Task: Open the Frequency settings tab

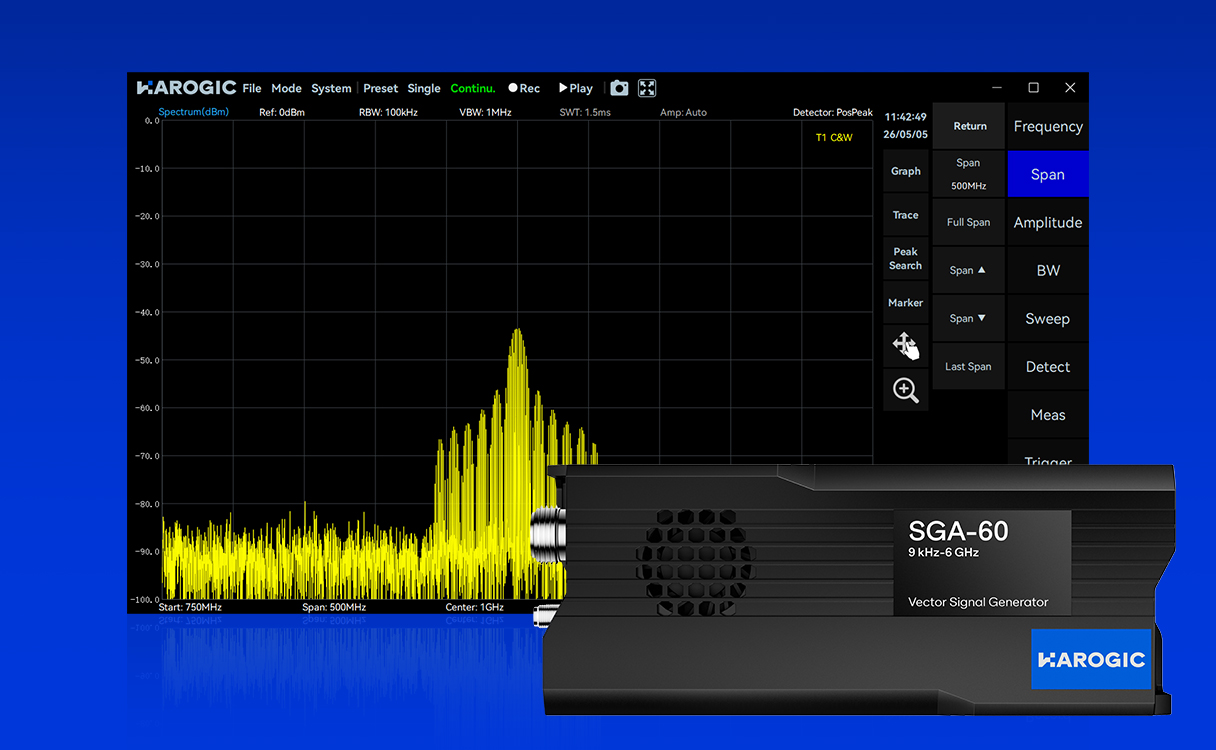Action: point(1048,126)
